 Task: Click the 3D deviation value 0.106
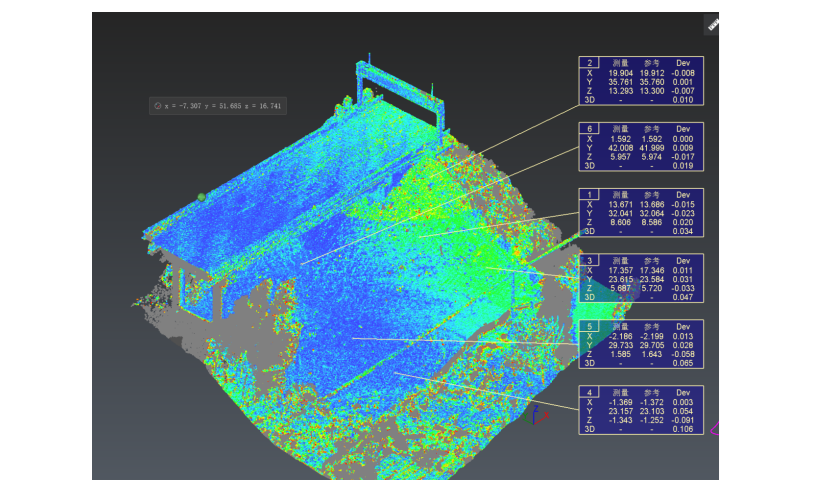click(x=683, y=429)
